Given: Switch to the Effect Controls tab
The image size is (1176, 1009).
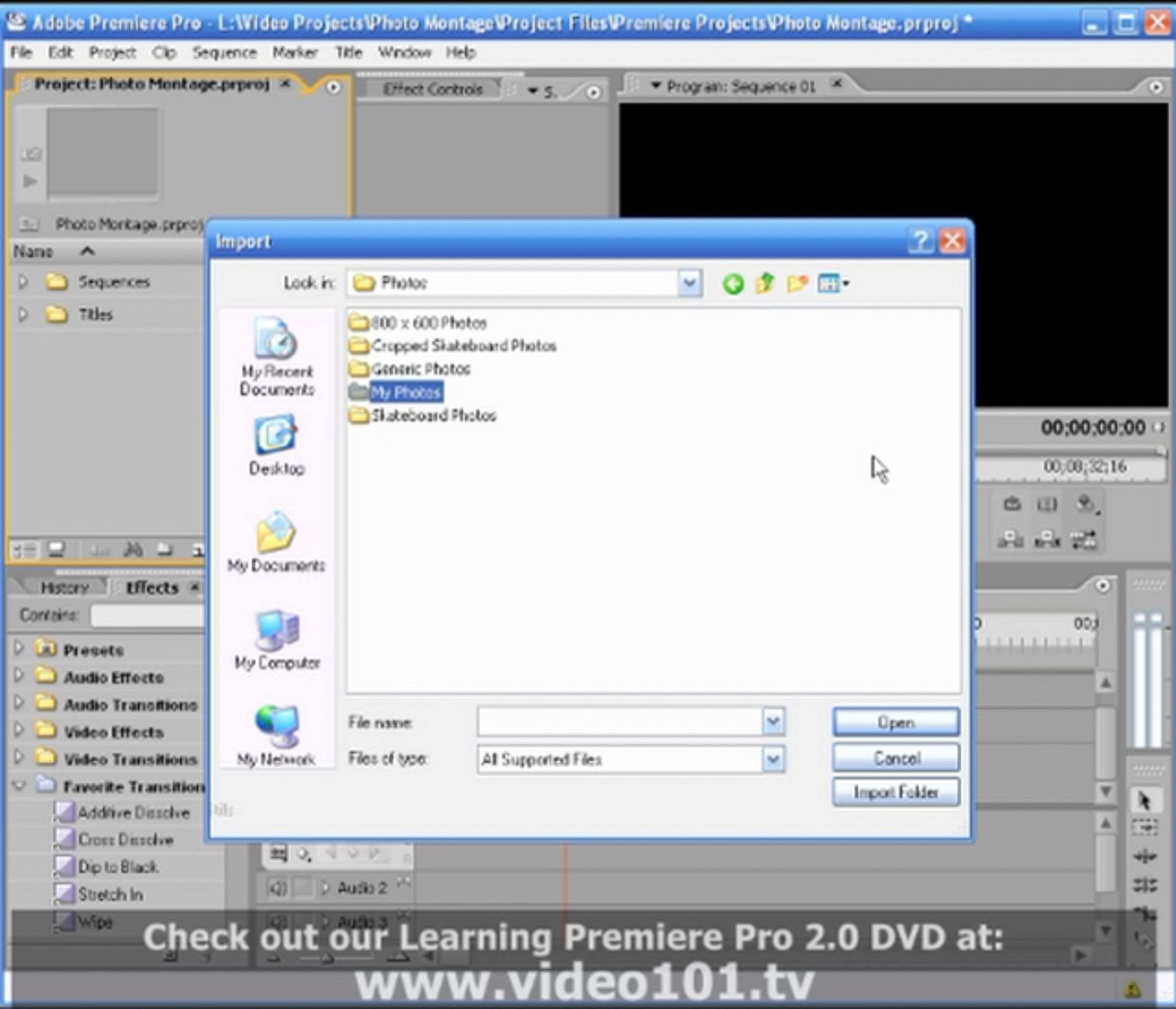Looking at the screenshot, I should [x=433, y=89].
